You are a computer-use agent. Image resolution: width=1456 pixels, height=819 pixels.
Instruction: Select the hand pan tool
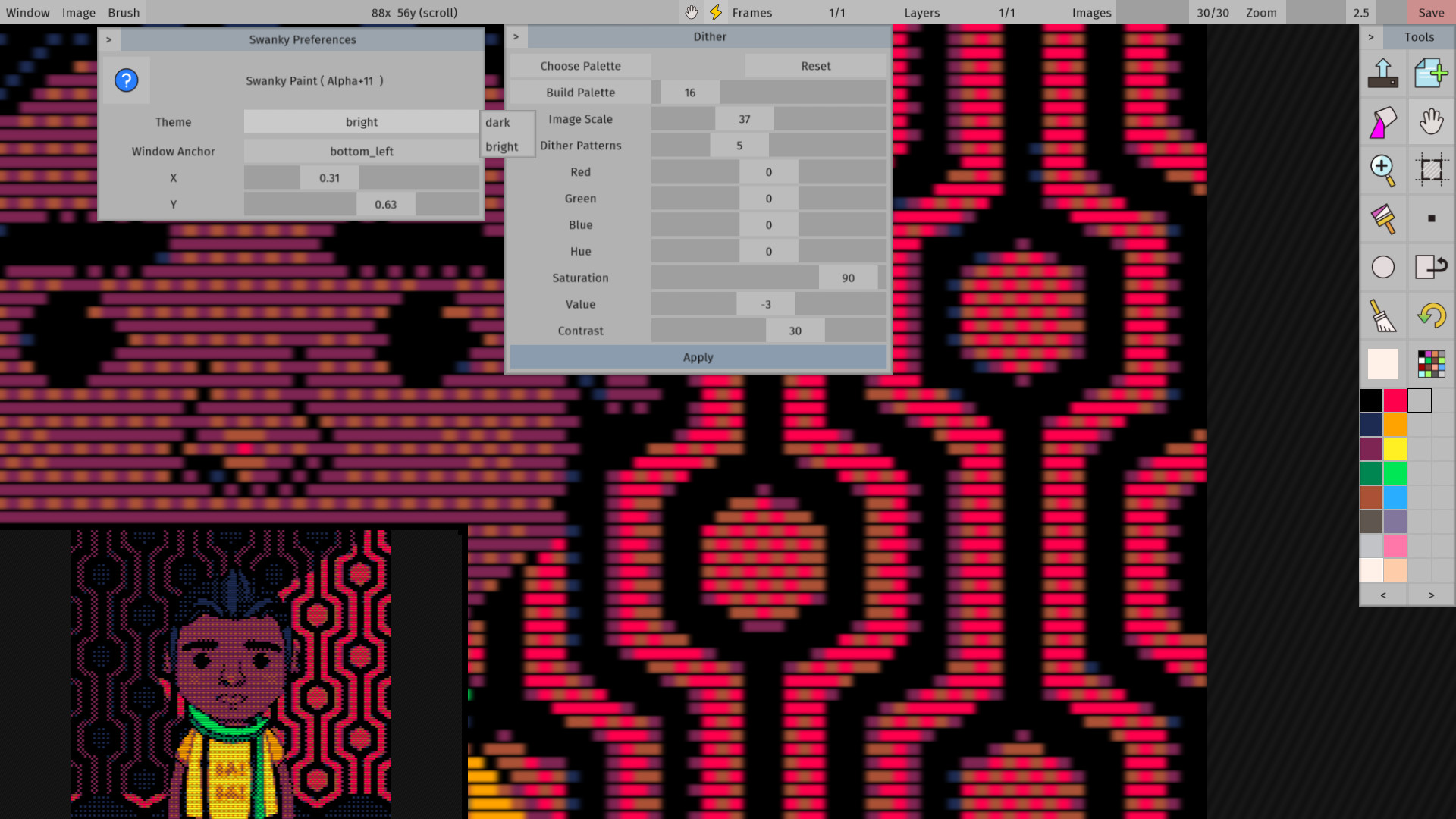(x=1432, y=121)
